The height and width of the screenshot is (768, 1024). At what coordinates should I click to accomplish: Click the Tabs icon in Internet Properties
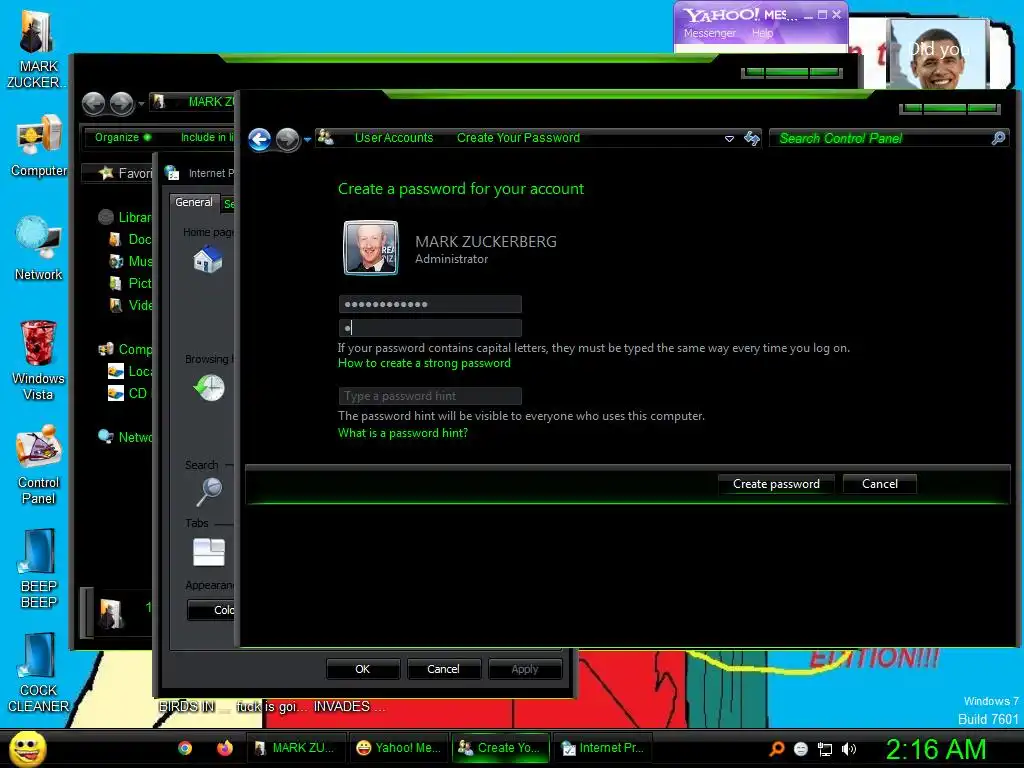point(209,552)
